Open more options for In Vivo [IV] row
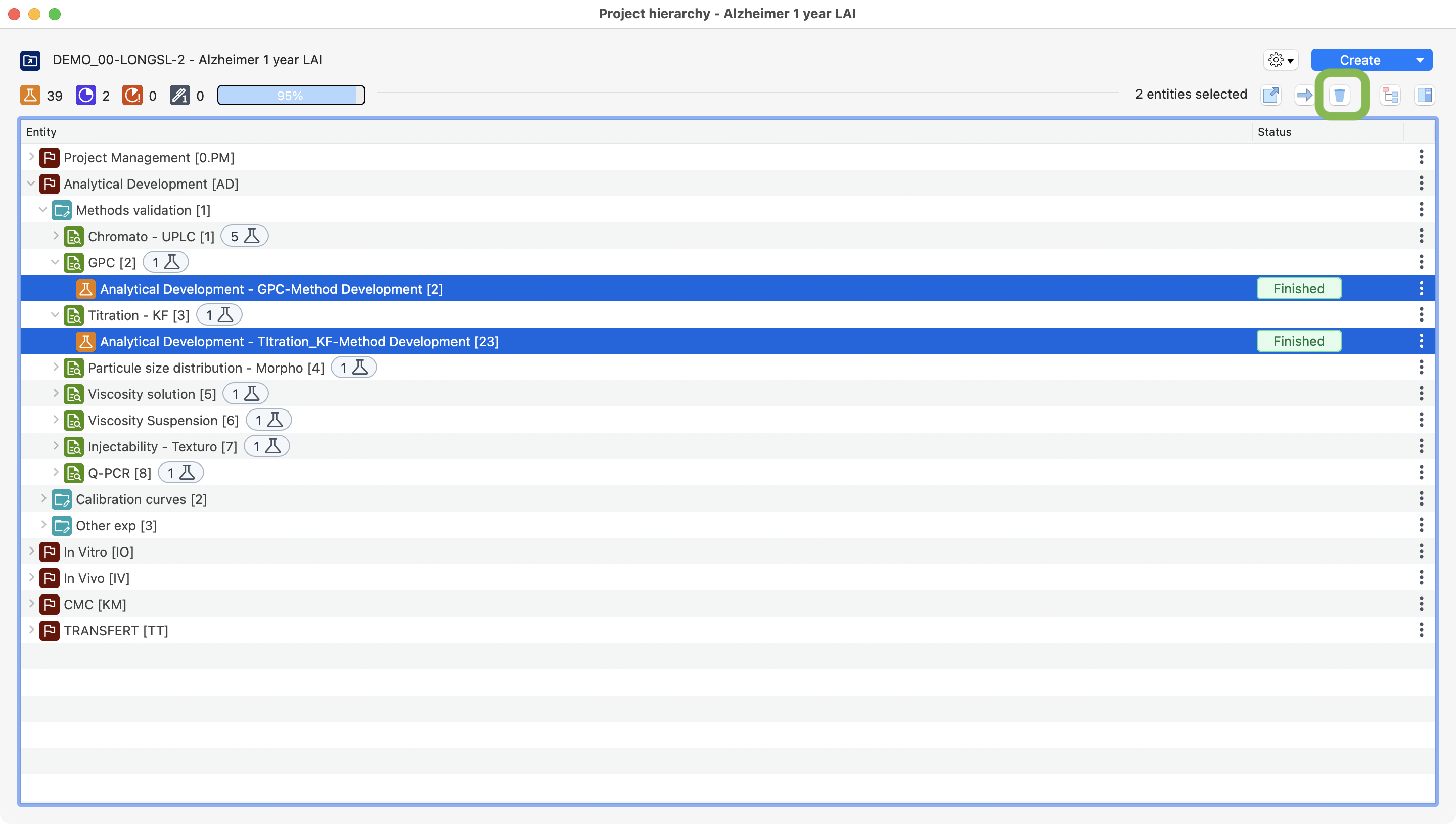The image size is (1456, 824). pyautogui.click(x=1421, y=578)
